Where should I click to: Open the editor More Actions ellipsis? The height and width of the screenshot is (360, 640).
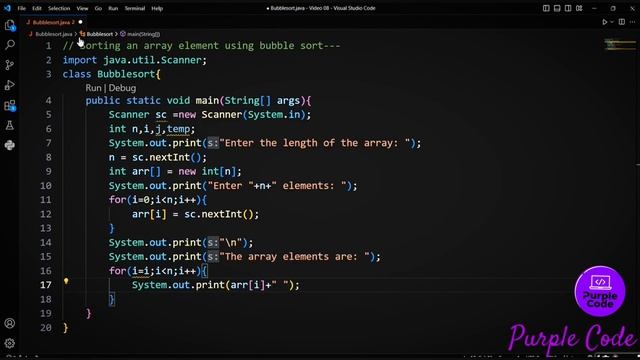pyautogui.click(x=633, y=22)
